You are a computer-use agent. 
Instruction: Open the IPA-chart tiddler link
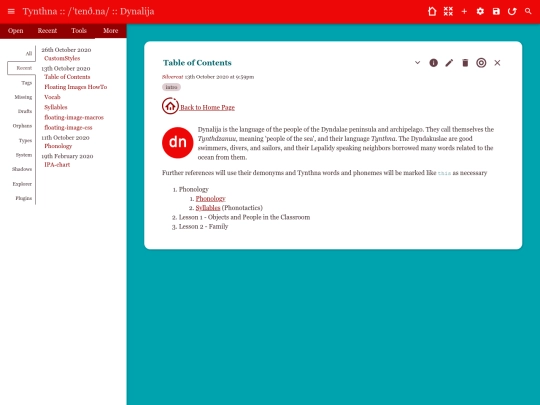pos(57,165)
